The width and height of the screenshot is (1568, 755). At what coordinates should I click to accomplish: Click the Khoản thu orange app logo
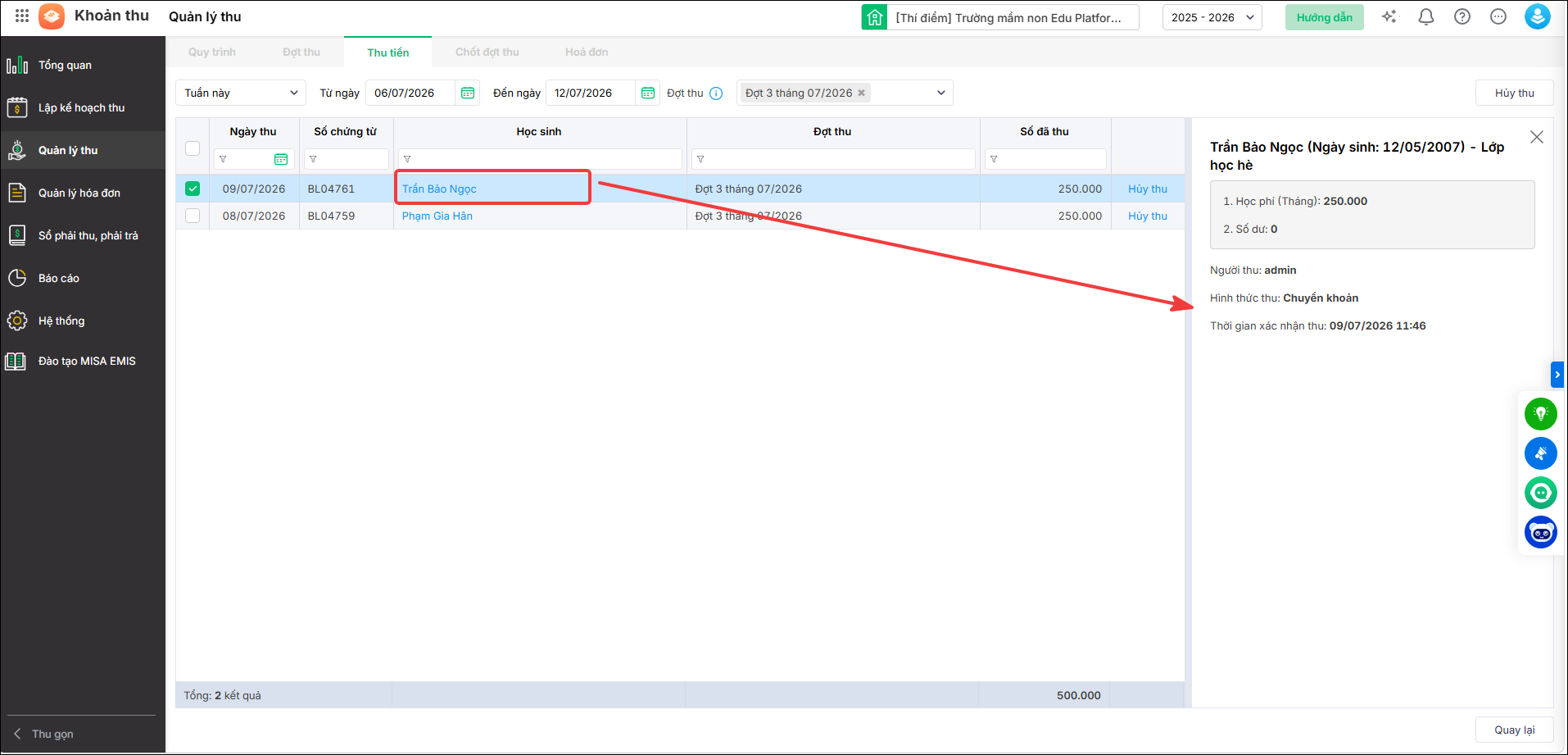tap(52, 16)
